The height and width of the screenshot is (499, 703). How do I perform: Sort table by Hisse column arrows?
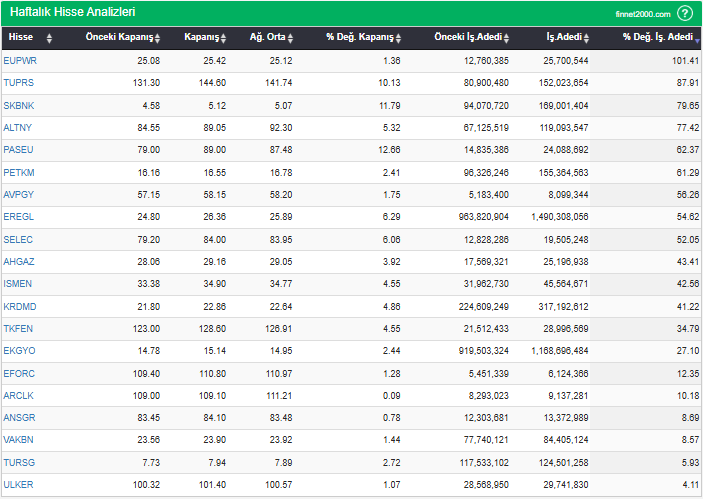click(50, 38)
